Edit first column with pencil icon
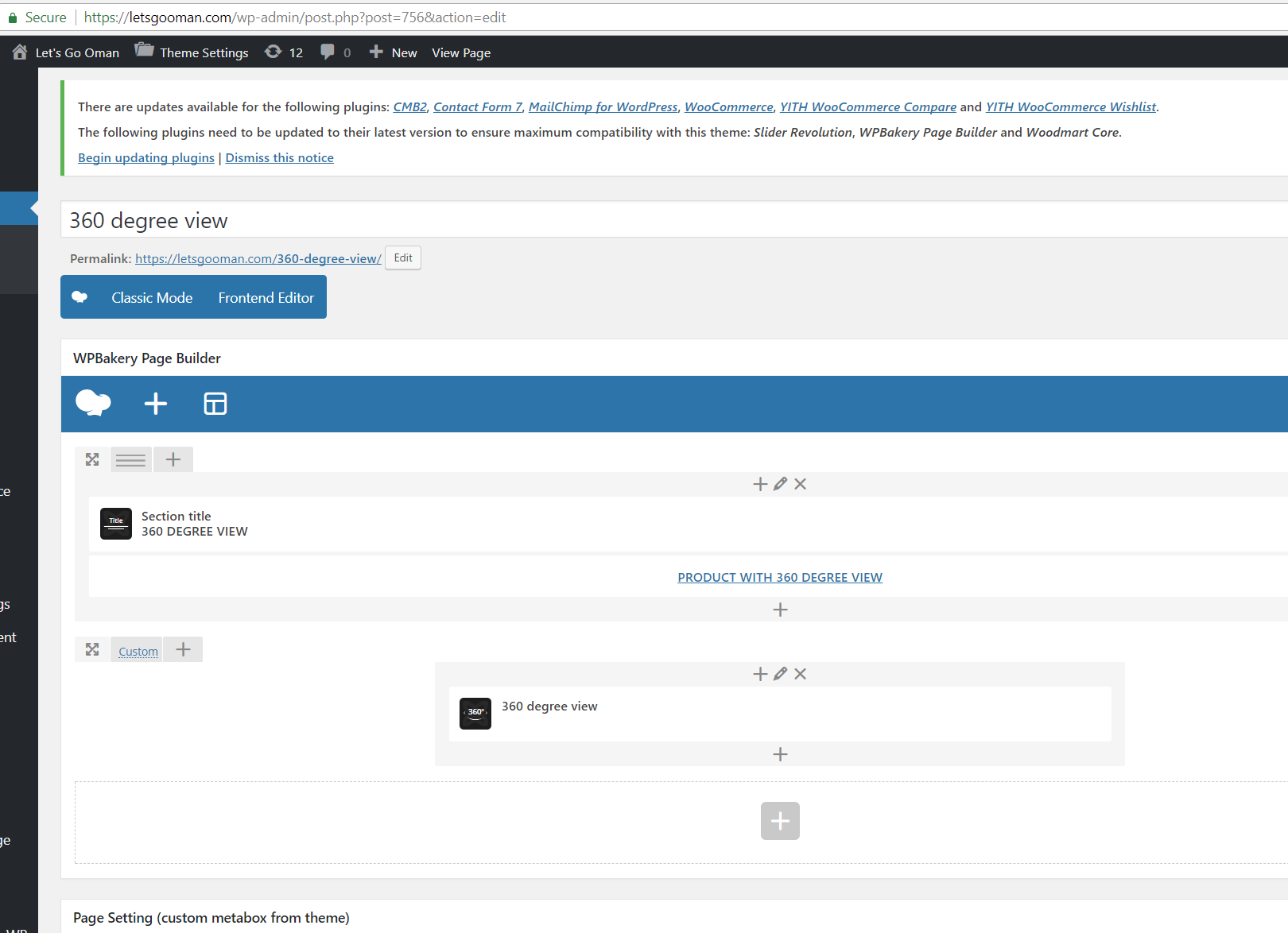The image size is (1288, 933). [780, 484]
